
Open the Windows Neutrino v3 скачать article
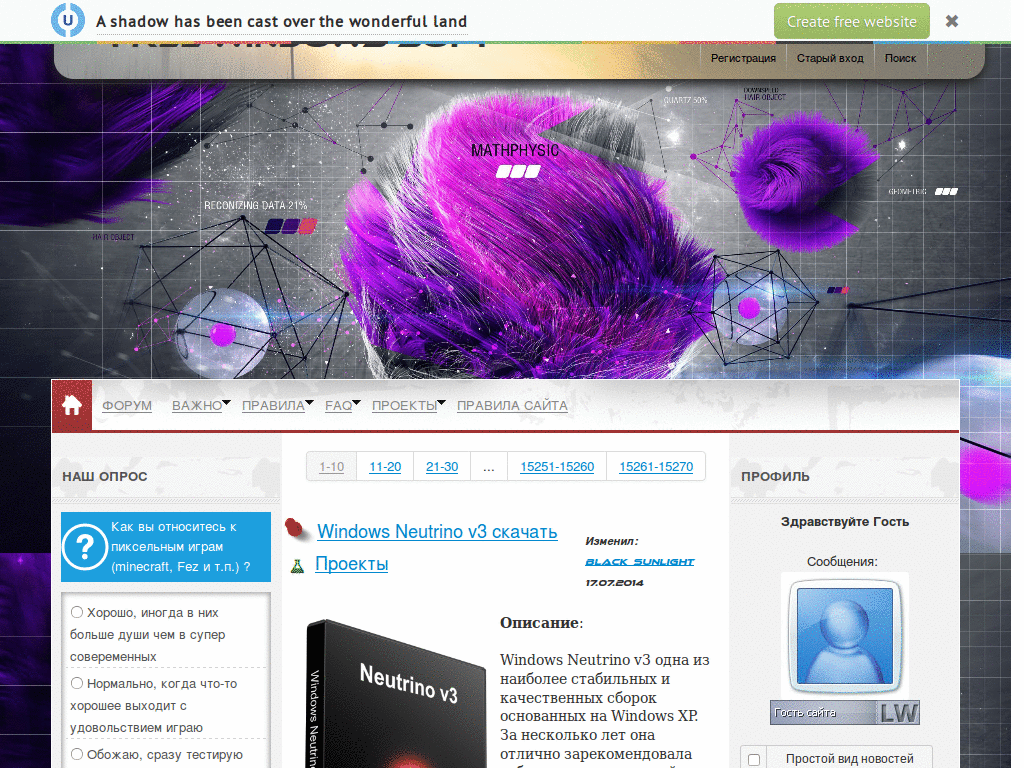click(438, 532)
